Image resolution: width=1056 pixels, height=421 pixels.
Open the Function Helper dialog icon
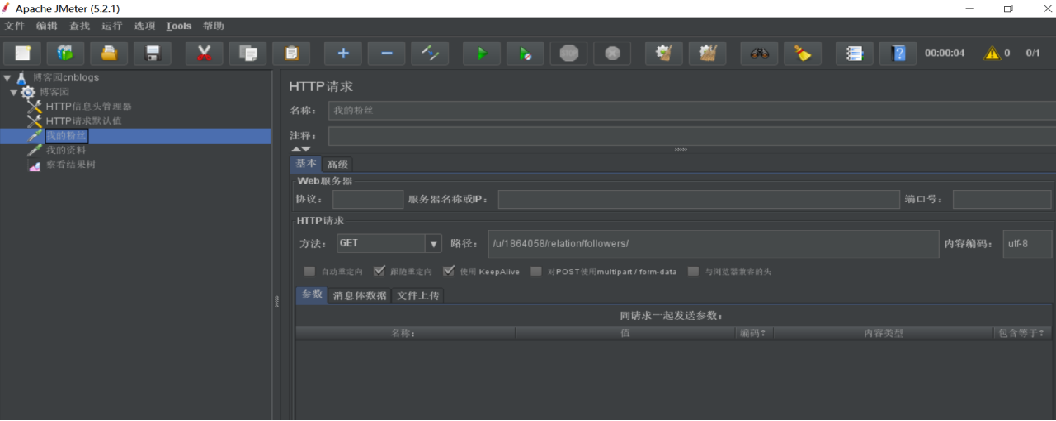click(855, 53)
